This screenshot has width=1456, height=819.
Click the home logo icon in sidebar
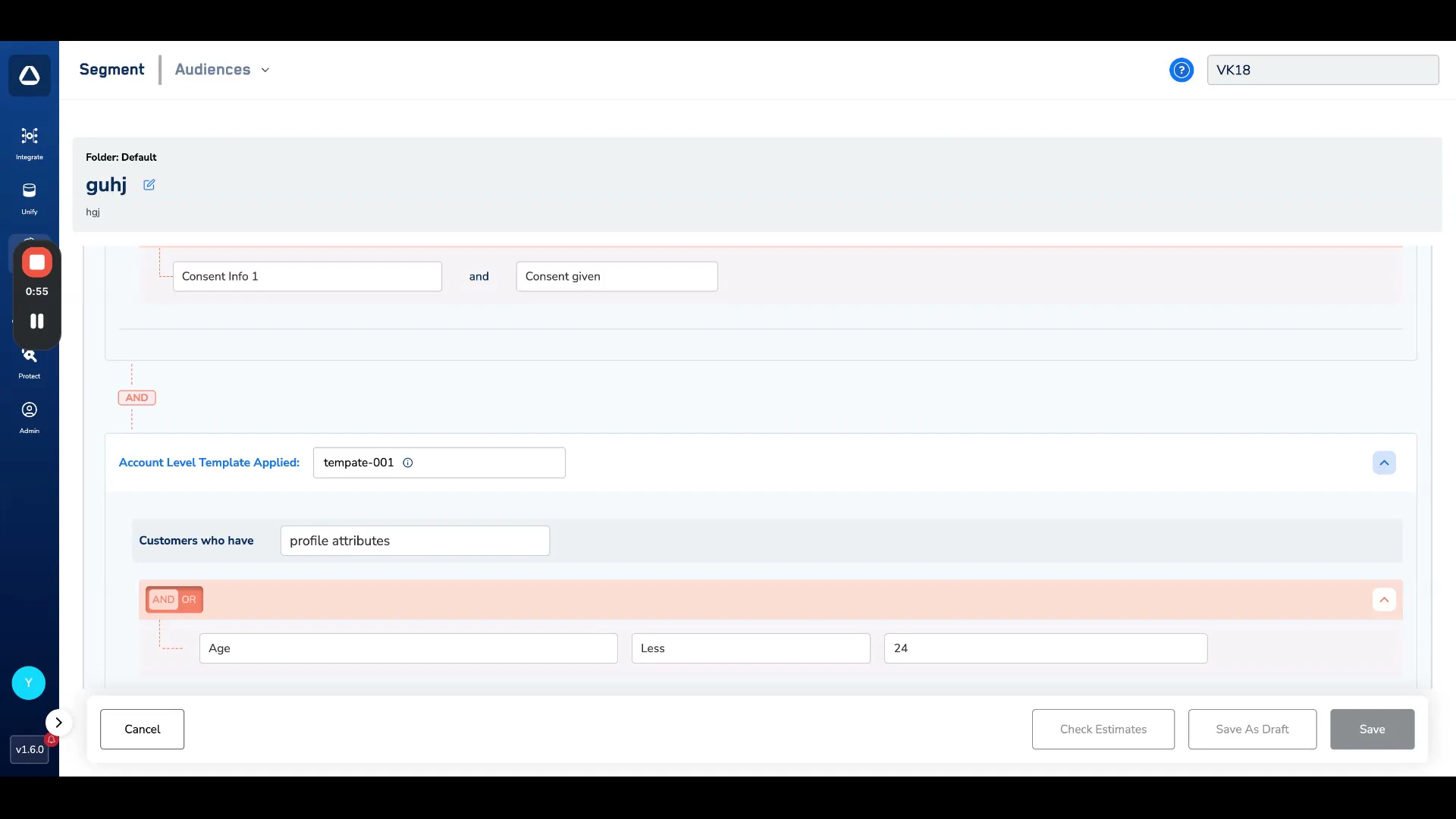[30, 75]
